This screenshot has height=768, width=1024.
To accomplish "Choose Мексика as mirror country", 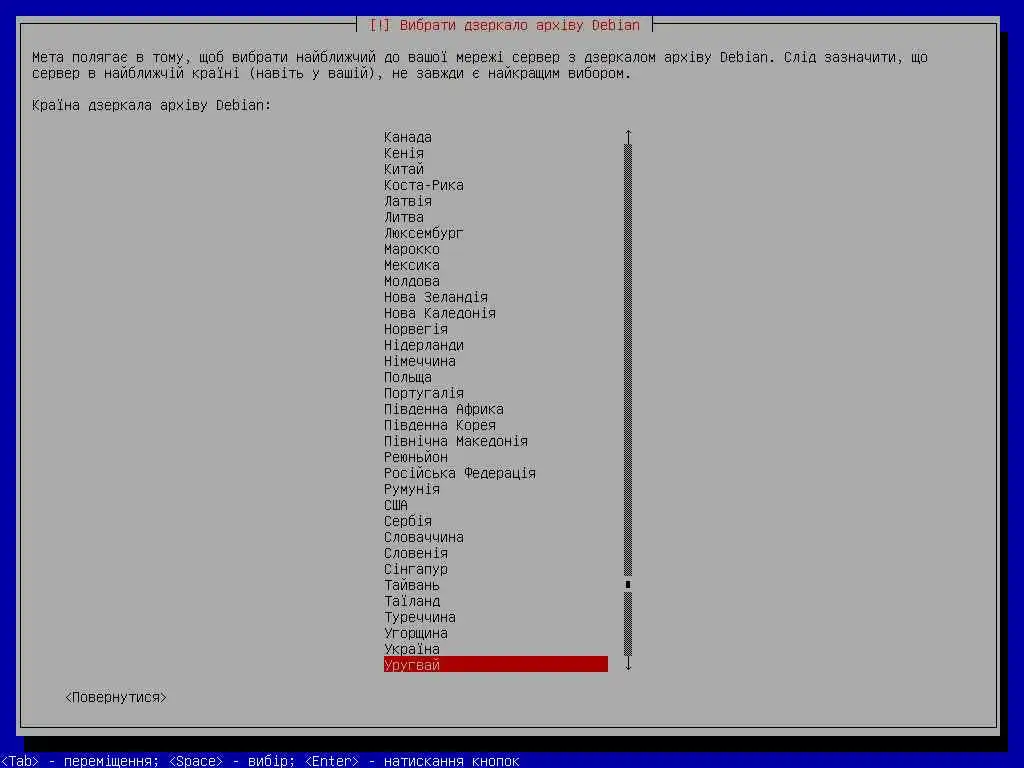I will (x=411, y=265).
